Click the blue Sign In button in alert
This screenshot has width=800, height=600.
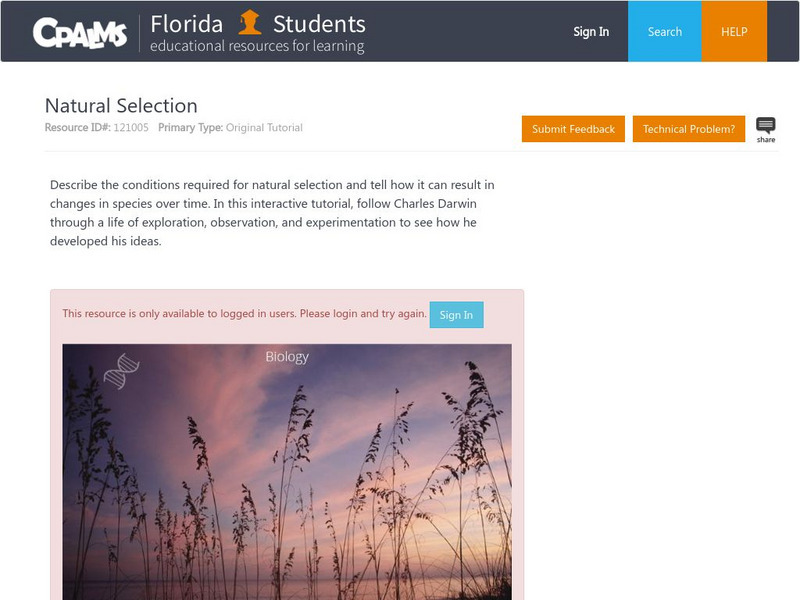(456, 315)
